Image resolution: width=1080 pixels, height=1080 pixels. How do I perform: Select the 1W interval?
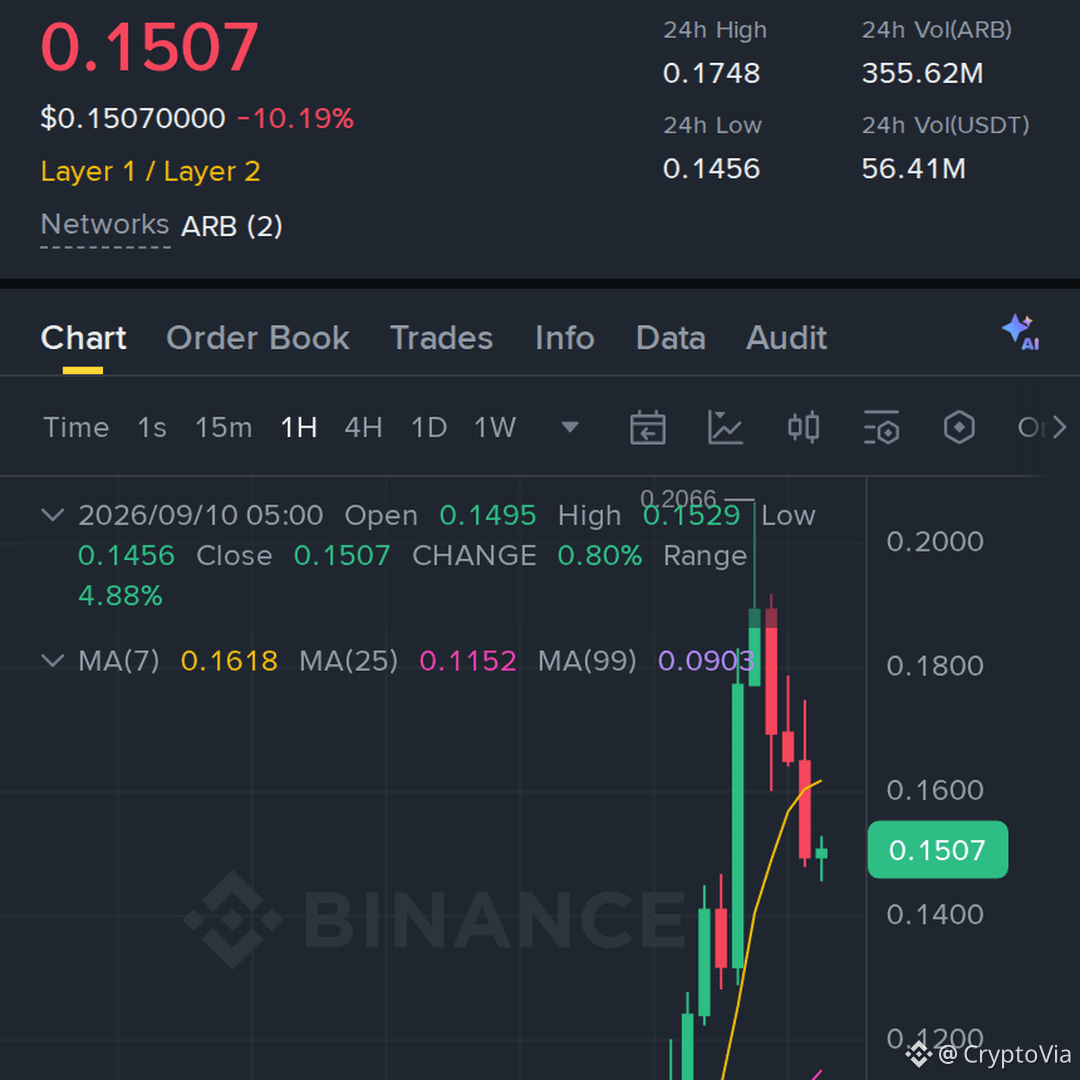[495, 428]
